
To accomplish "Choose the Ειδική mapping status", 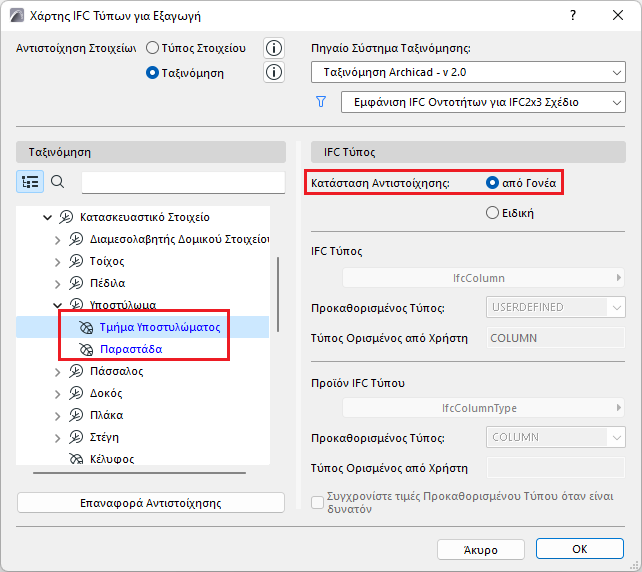I will coord(492,213).
